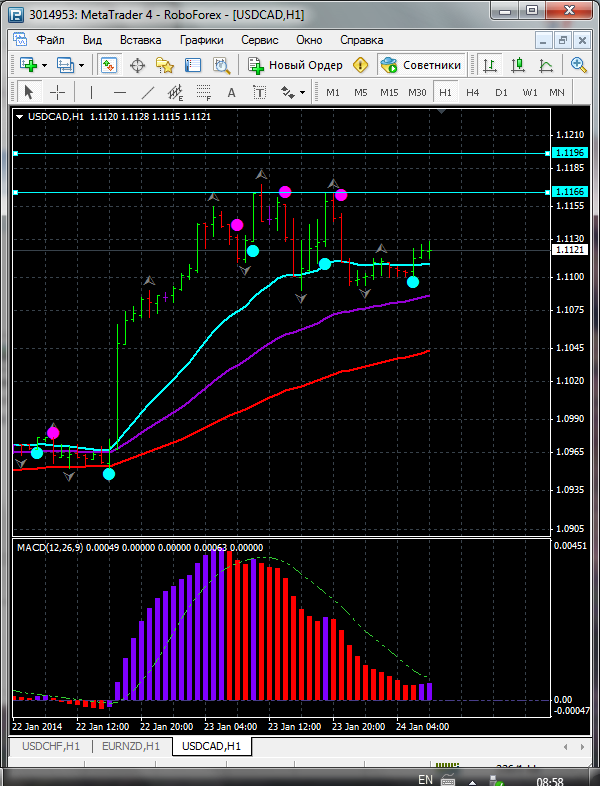Switch to M5 timeframe
This screenshot has width=600, height=786.
point(361,92)
